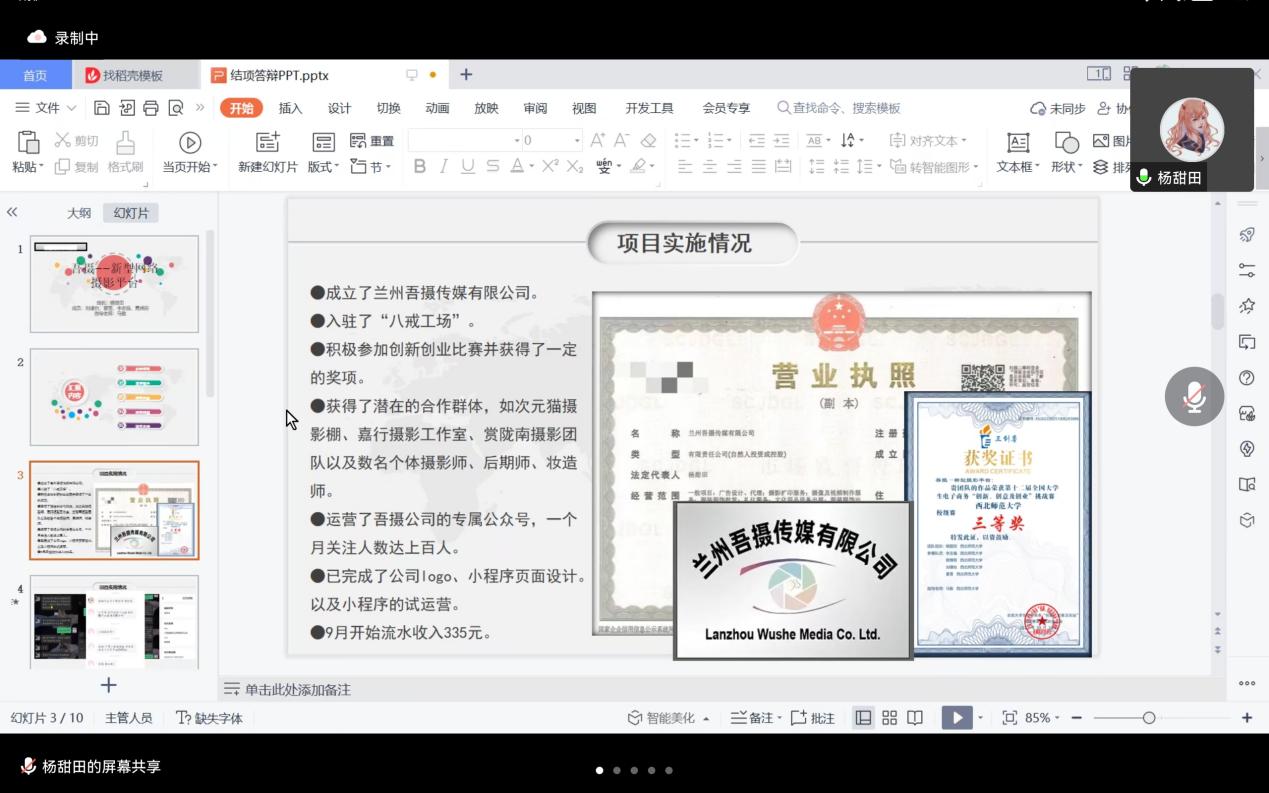
Task: Toggle the 备注 notes pane in status bar
Action: click(752, 718)
